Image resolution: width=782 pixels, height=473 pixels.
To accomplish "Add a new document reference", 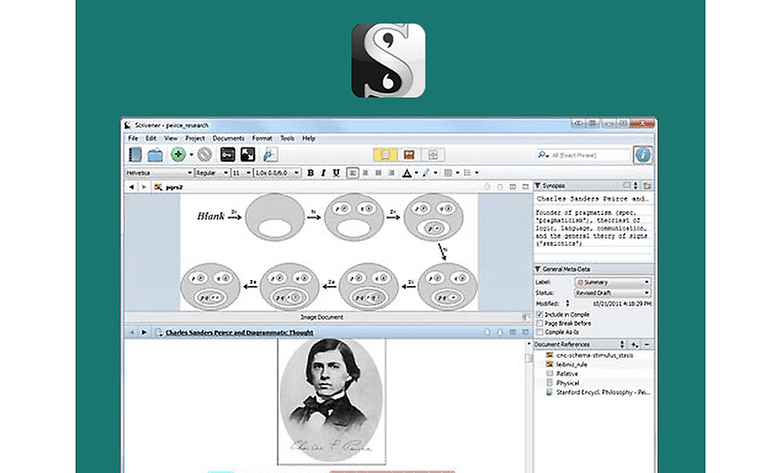I will click(x=634, y=344).
